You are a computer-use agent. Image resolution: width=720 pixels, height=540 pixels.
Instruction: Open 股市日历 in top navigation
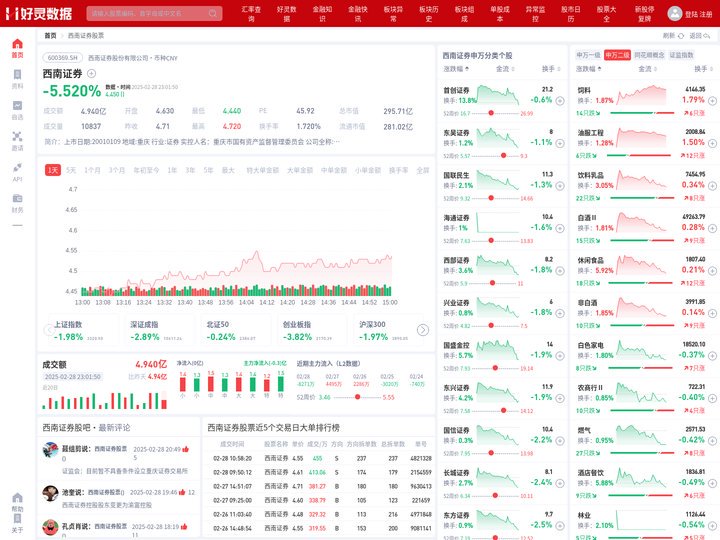[x=571, y=14]
